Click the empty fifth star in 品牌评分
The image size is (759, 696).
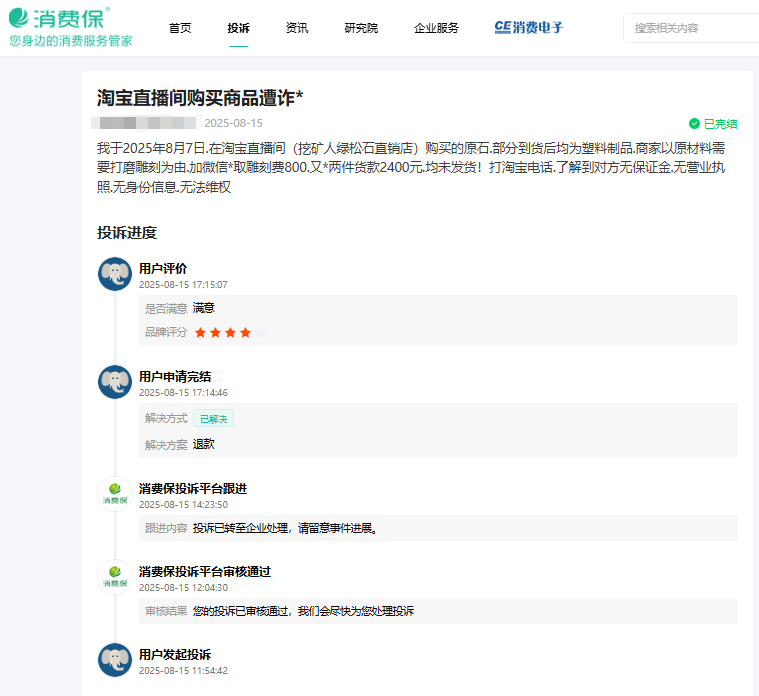pyautogui.click(x=260, y=333)
